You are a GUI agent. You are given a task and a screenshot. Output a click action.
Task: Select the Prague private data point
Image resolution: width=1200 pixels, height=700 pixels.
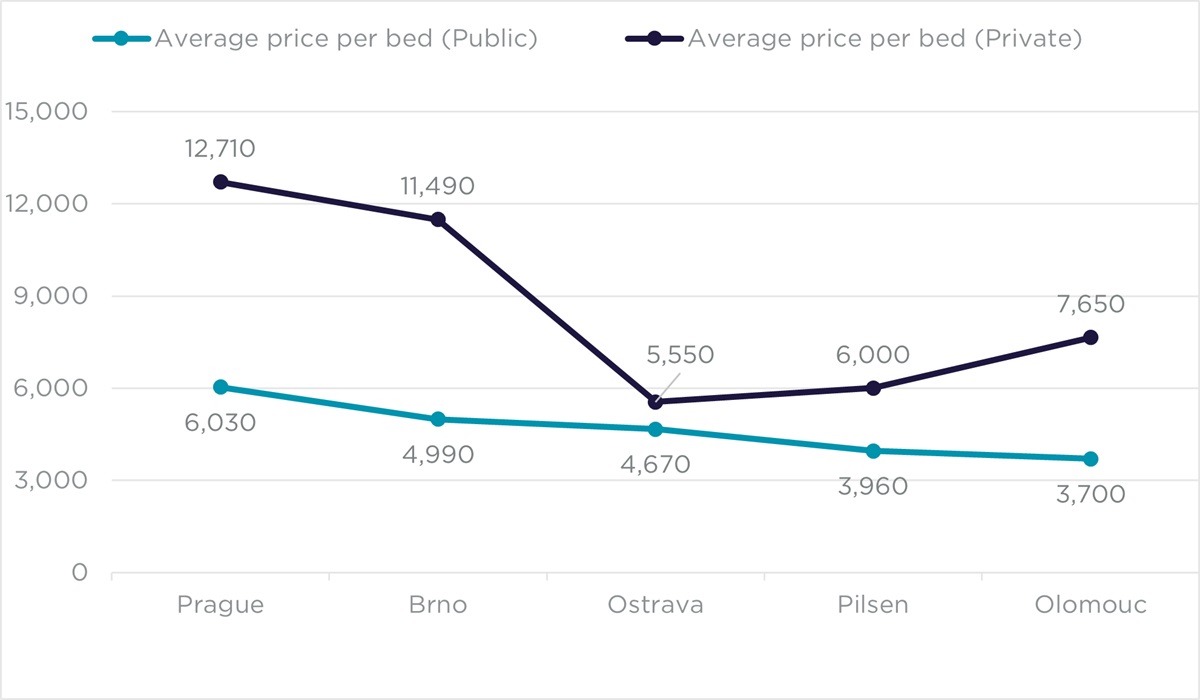click(x=221, y=182)
